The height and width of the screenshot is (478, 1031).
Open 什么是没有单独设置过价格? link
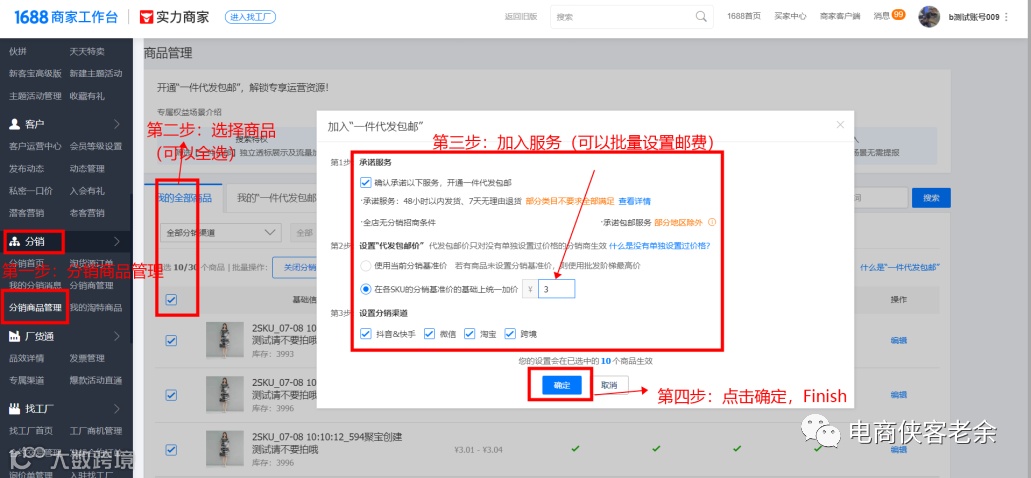tap(659, 246)
